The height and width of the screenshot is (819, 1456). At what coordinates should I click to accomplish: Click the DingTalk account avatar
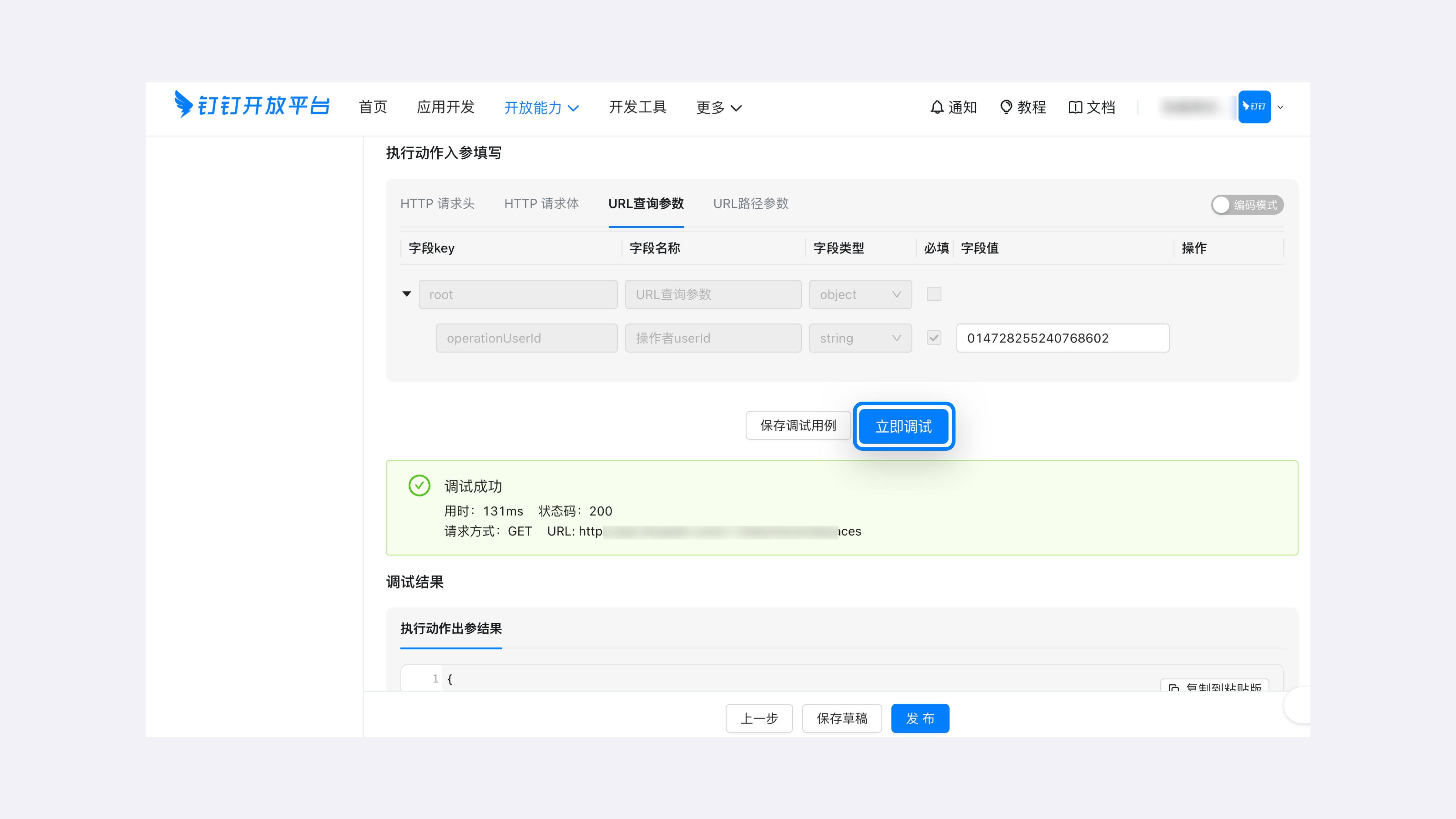pyautogui.click(x=1254, y=107)
